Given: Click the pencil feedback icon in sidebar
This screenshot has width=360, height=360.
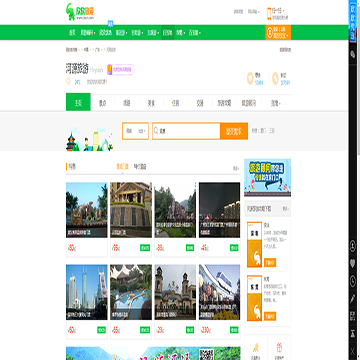Looking at the screenshot, I should pos(353,298).
